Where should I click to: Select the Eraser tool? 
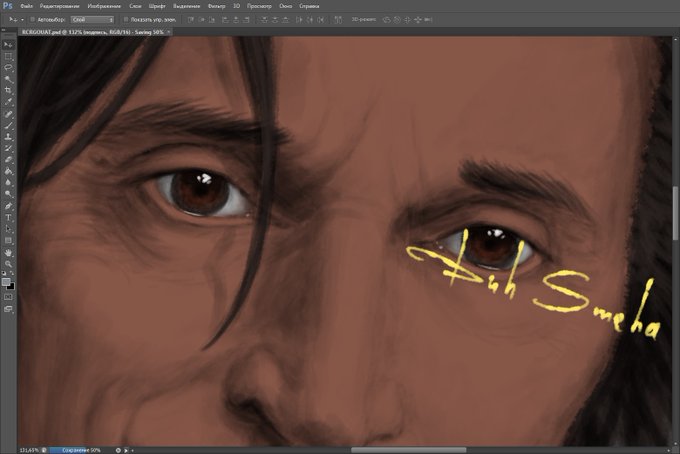8,160
